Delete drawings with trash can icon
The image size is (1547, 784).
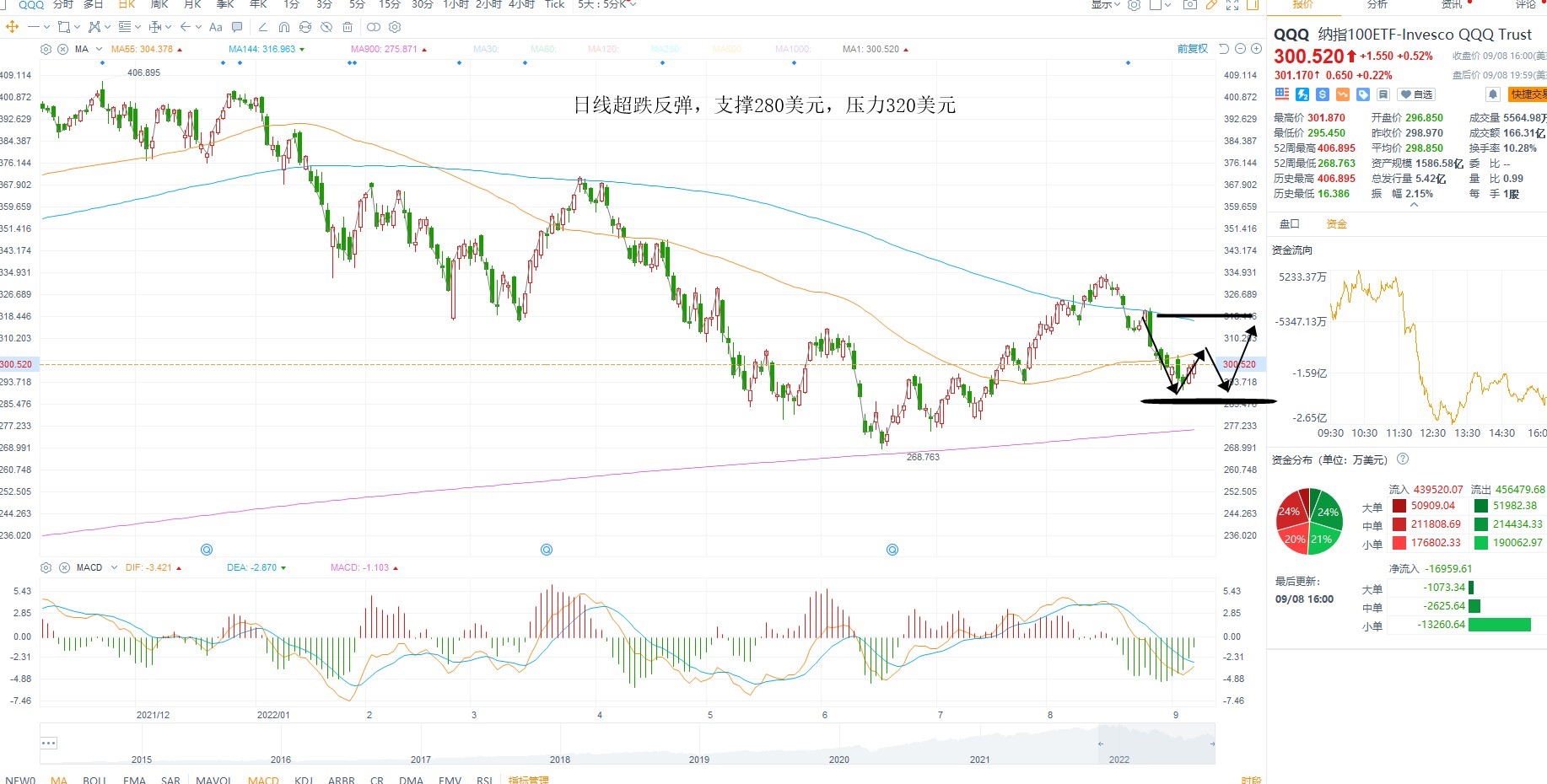point(348,27)
